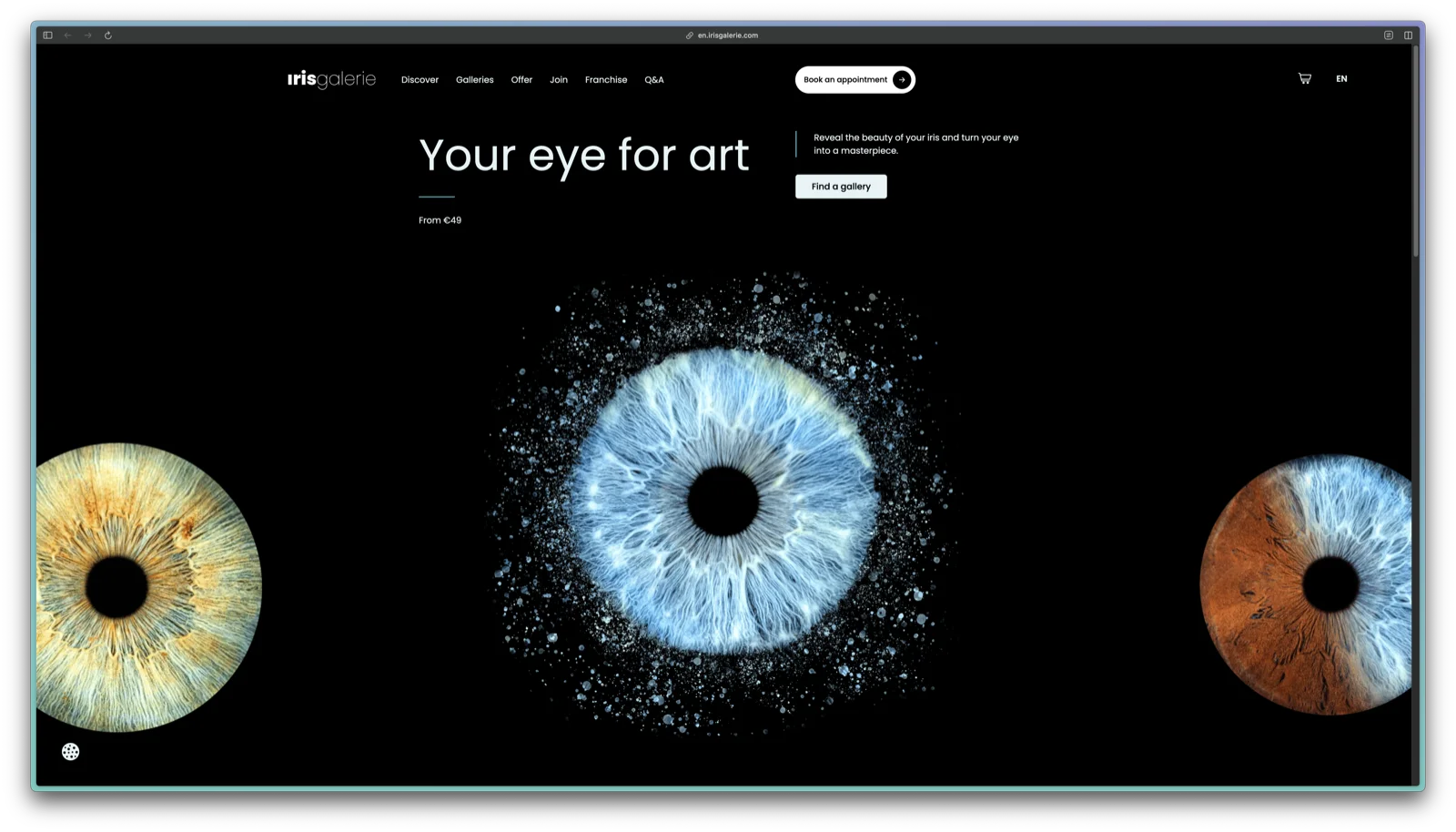Navigate forward with the browser arrow
Image resolution: width=1456 pixels, height=832 pixels.
point(87,35)
